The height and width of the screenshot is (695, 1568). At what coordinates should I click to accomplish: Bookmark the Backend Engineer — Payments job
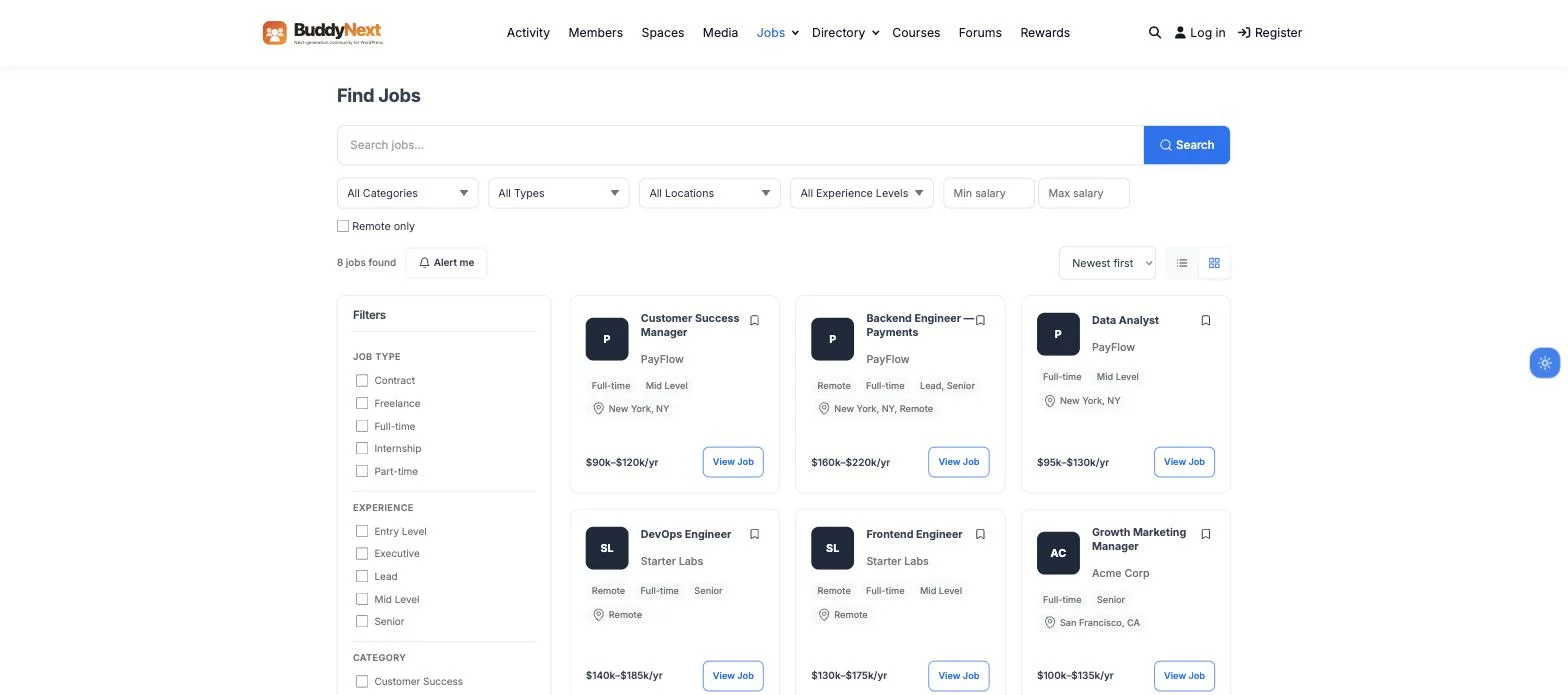point(980,321)
